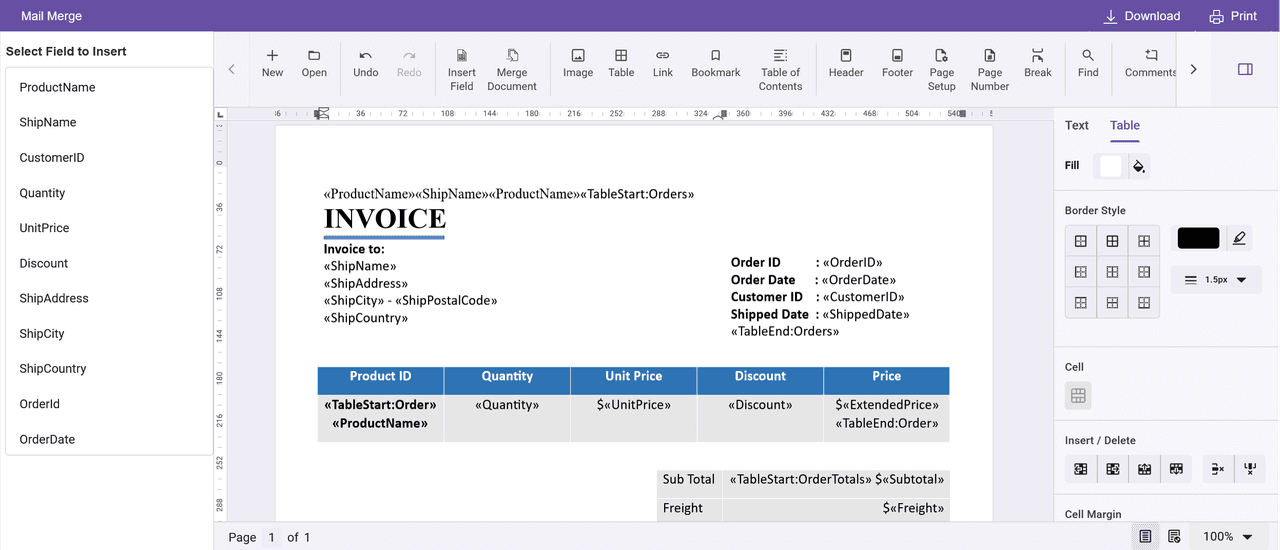Screen dimensions: 1280x550
Task: Insert an Image from the toolbar
Action: (x=578, y=63)
